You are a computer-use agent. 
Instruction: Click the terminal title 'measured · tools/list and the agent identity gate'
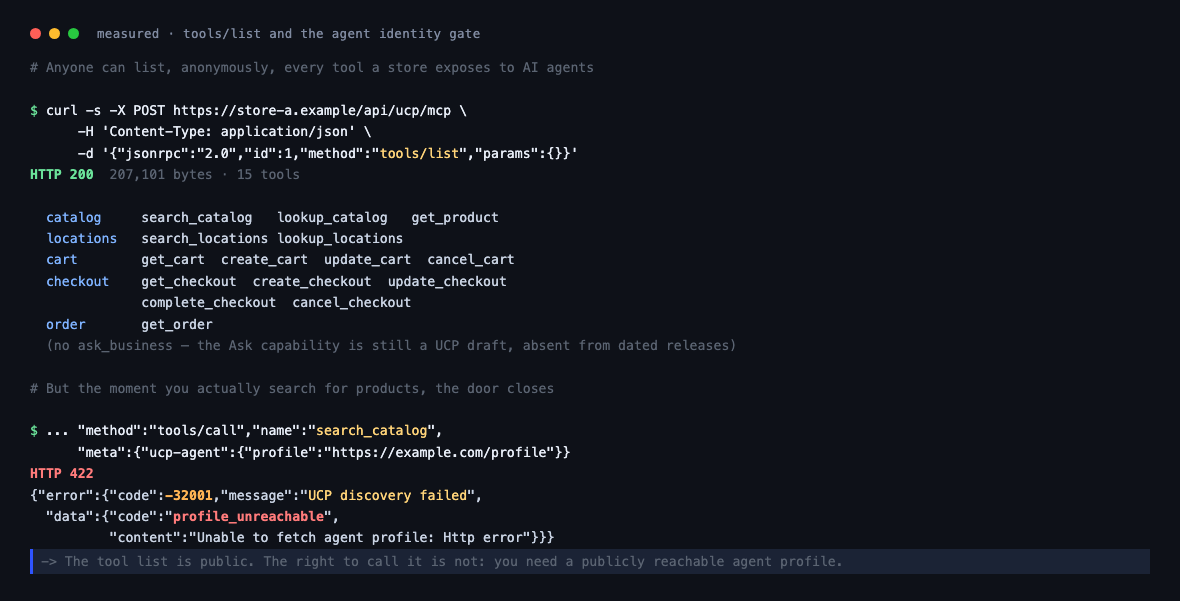tap(288, 34)
